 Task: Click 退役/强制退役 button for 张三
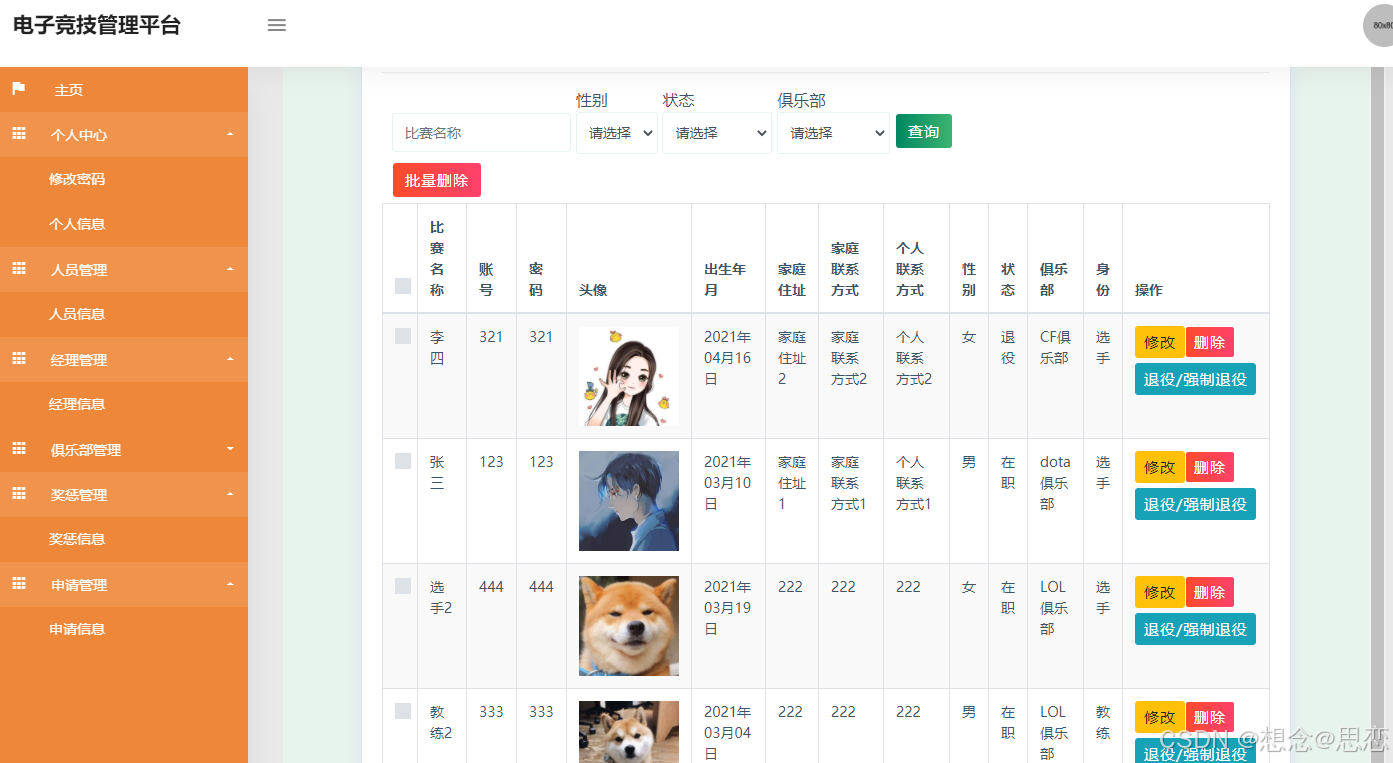tap(1195, 504)
